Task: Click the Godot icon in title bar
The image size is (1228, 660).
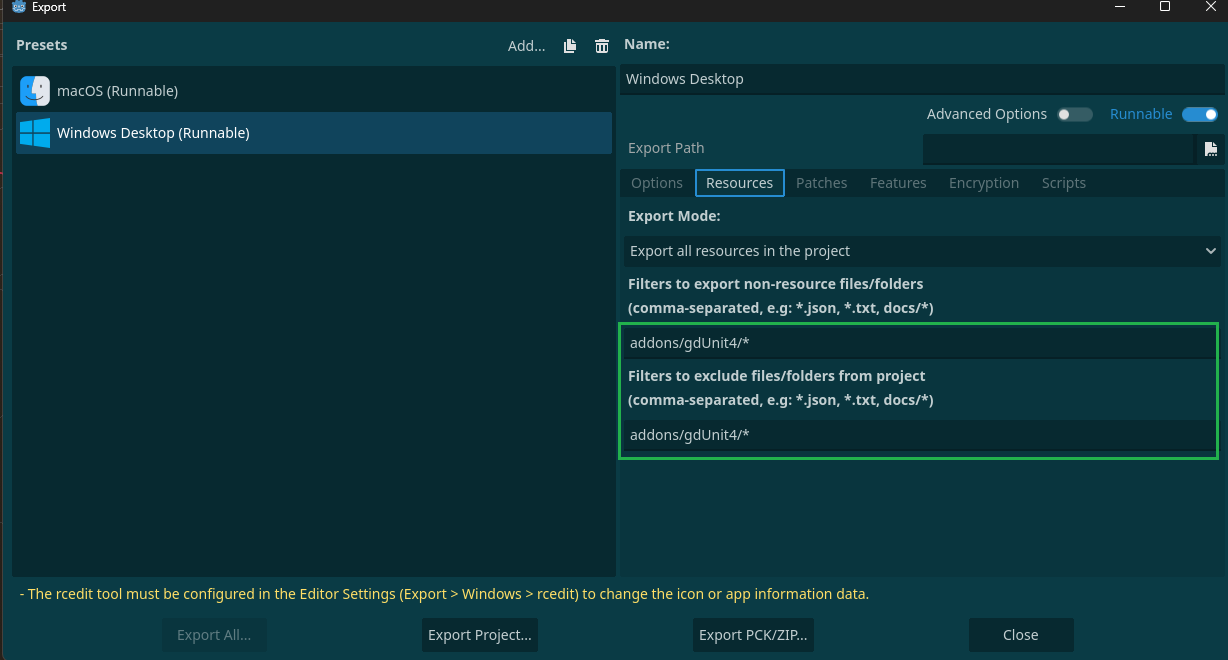Action: pos(18,7)
